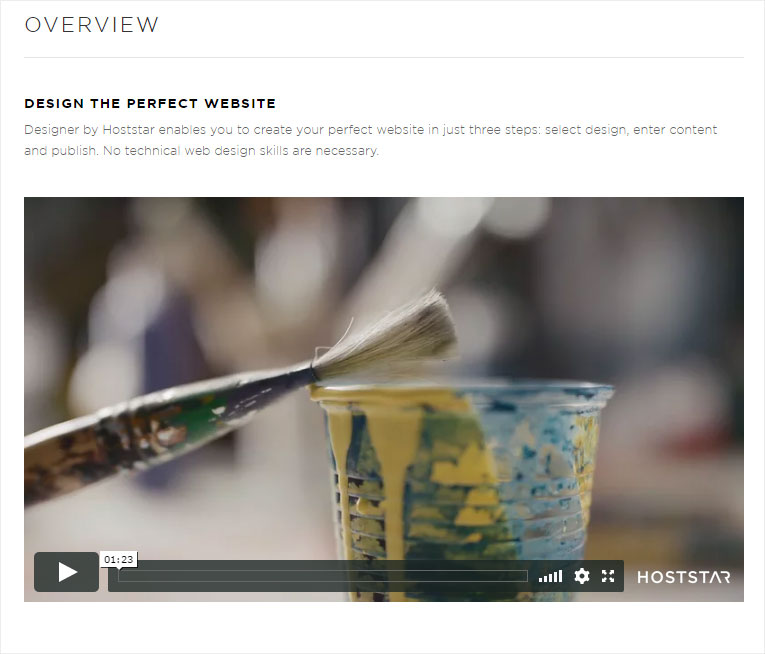The height and width of the screenshot is (654, 765).
Task: Click the Design the Perfect Website heading
Action: 150,103
